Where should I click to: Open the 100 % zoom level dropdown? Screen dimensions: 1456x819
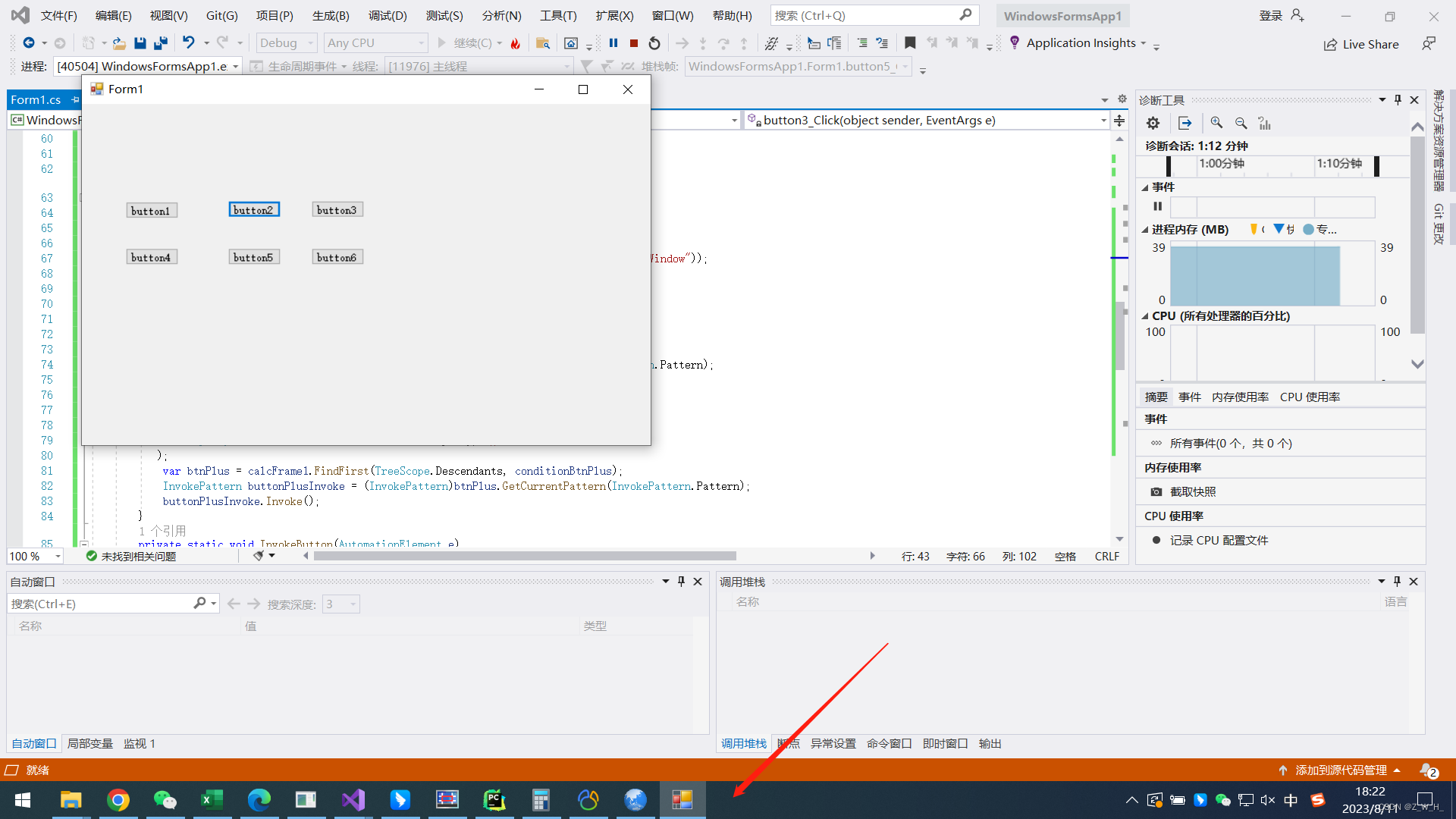(x=58, y=557)
